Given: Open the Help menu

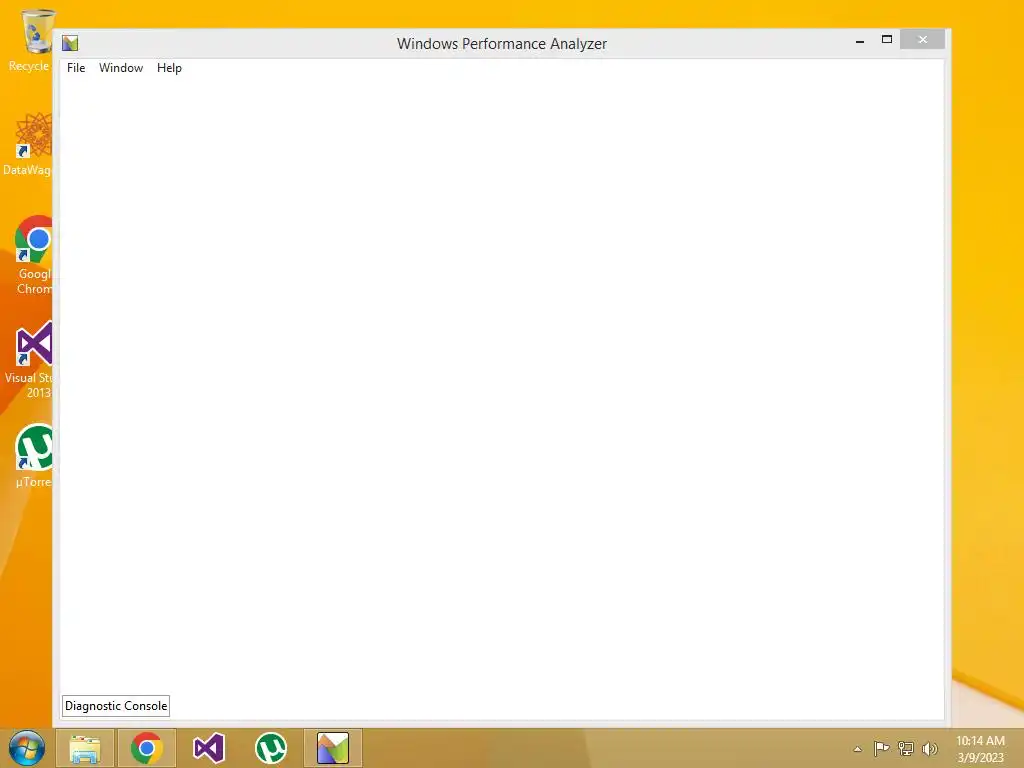Looking at the screenshot, I should point(169,68).
